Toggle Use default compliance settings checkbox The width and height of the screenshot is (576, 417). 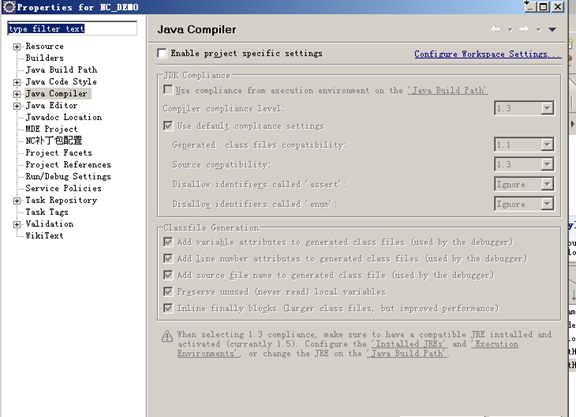click(168, 126)
